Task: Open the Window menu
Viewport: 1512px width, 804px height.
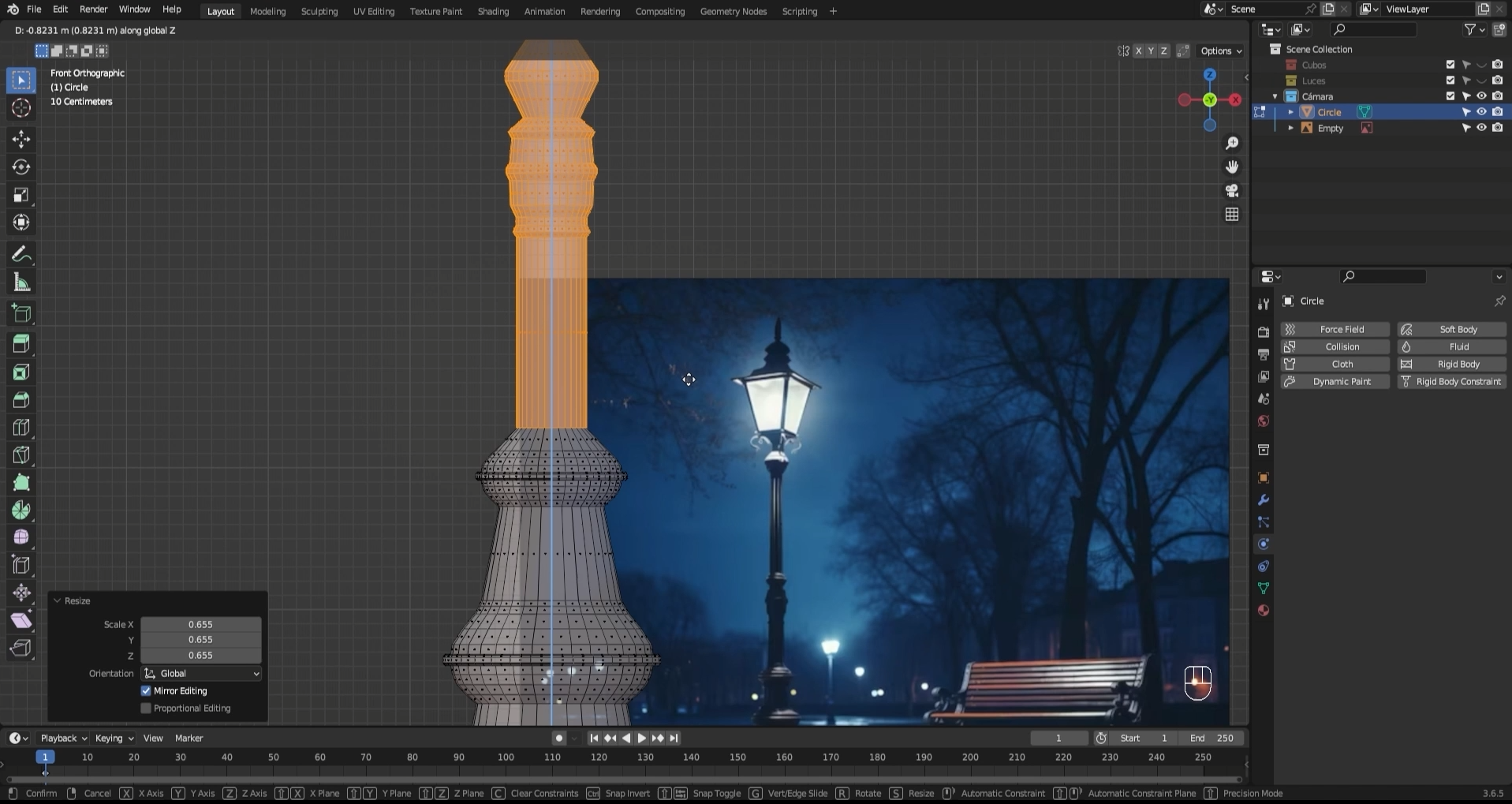Action: [x=135, y=9]
